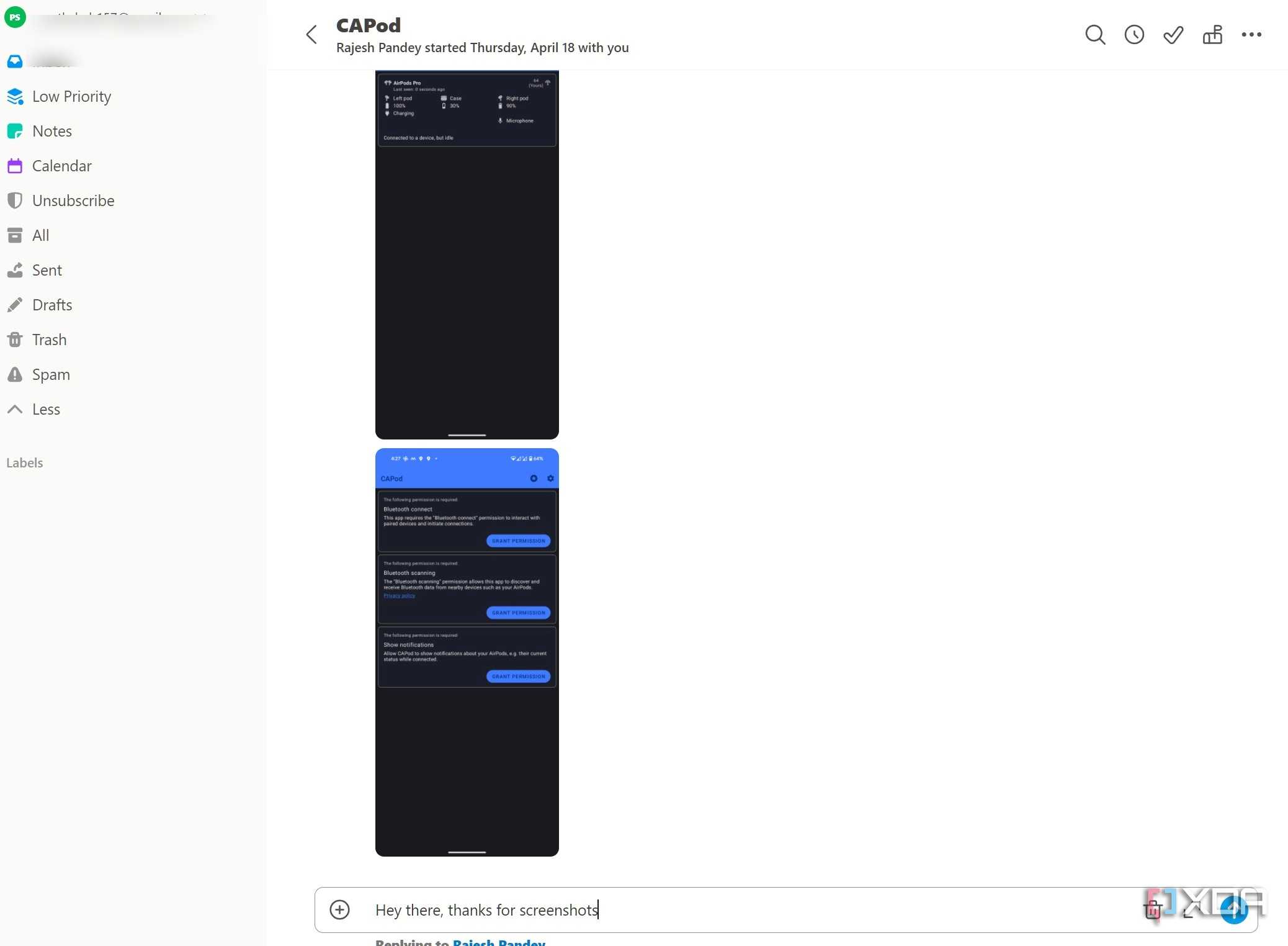The width and height of the screenshot is (1288, 946).
Task: Open the CAPod permissions screenshot attachment
Action: [467, 652]
